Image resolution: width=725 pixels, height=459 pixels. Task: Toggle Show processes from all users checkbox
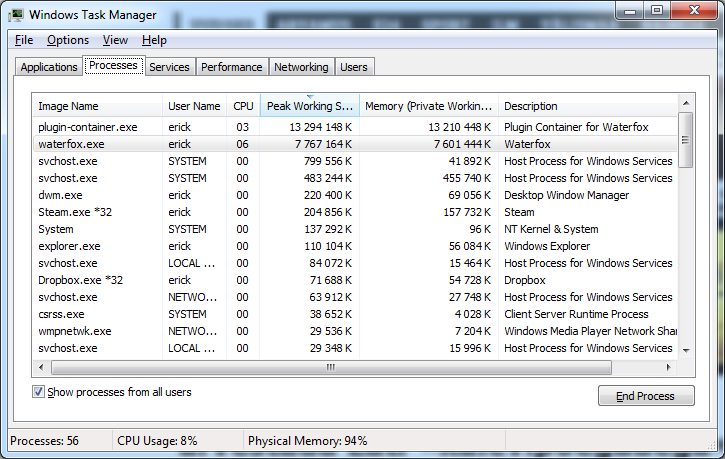click(x=38, y=392)
